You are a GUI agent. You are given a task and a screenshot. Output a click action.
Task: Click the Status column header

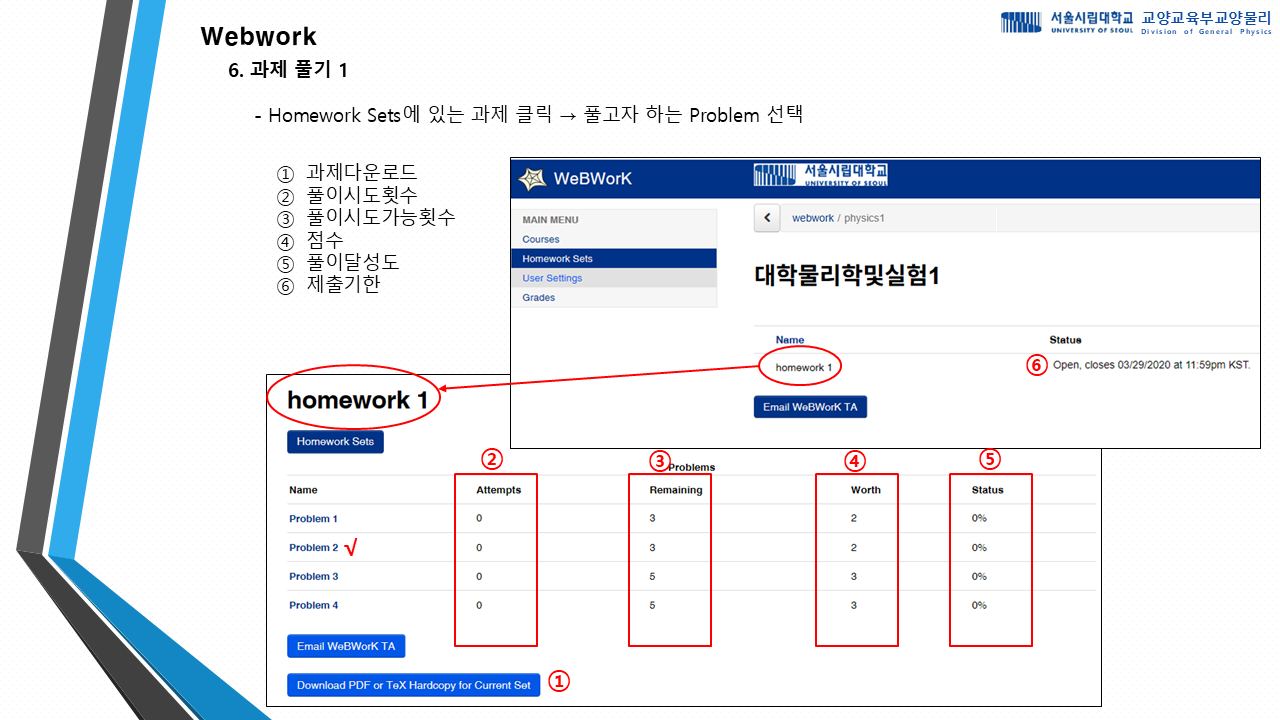click(990, 490)
